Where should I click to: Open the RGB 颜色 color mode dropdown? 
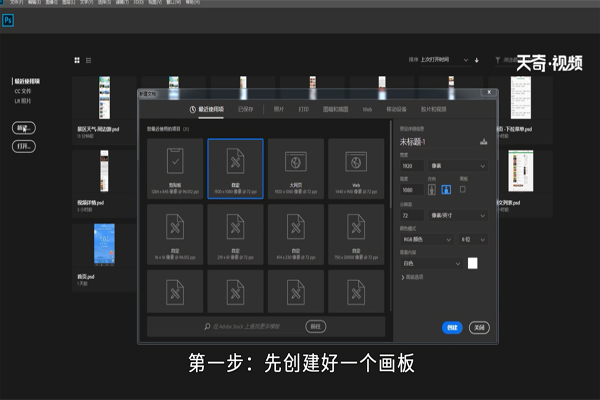tap(427, 240)
